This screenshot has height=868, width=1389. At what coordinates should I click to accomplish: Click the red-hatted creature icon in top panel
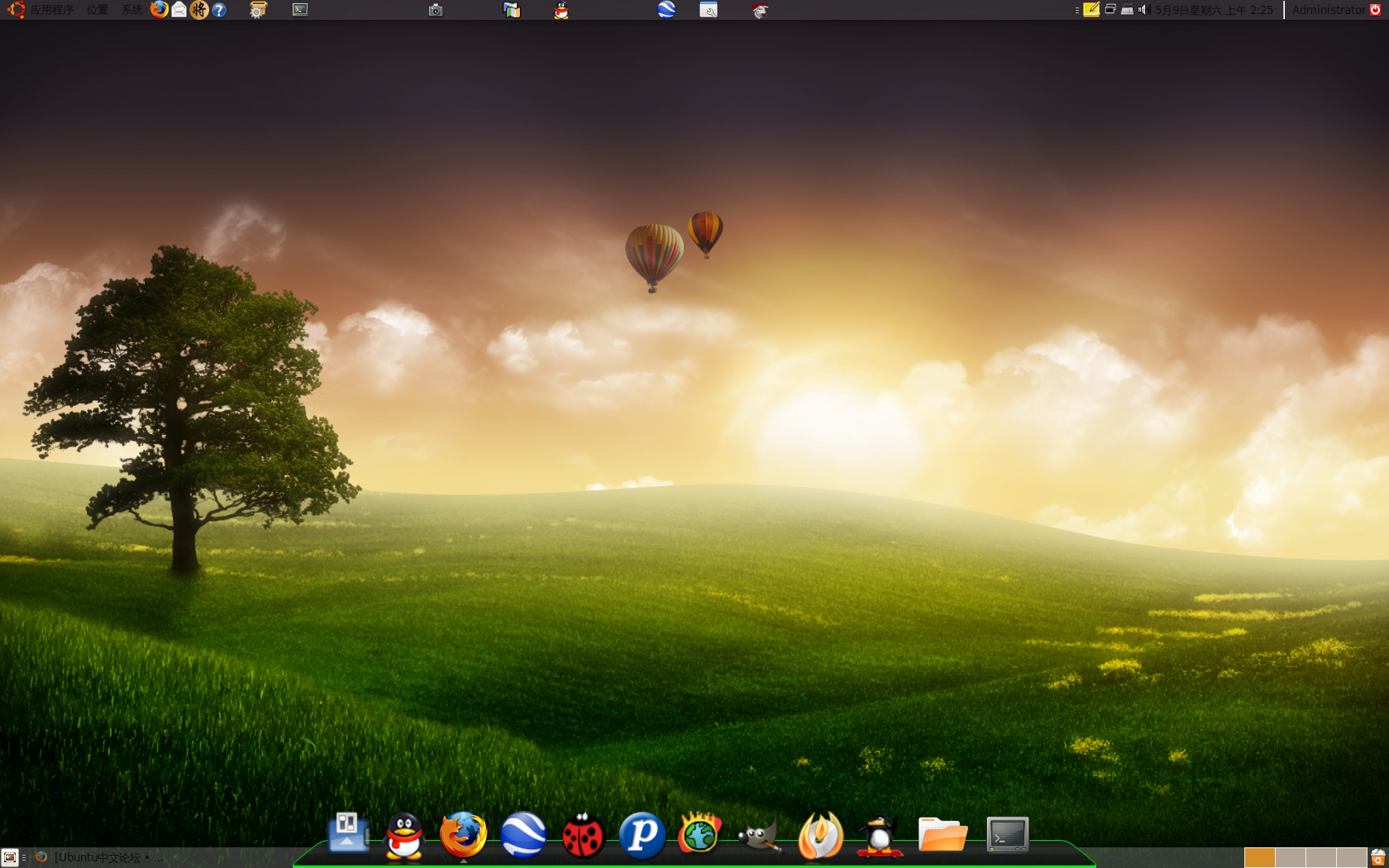(x=760, y=10)
